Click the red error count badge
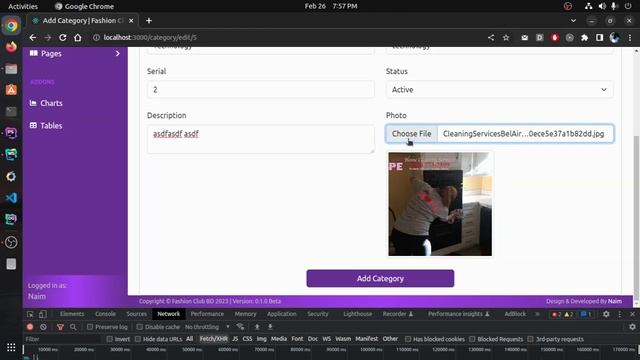640x360 pixels. click(557, 314)
